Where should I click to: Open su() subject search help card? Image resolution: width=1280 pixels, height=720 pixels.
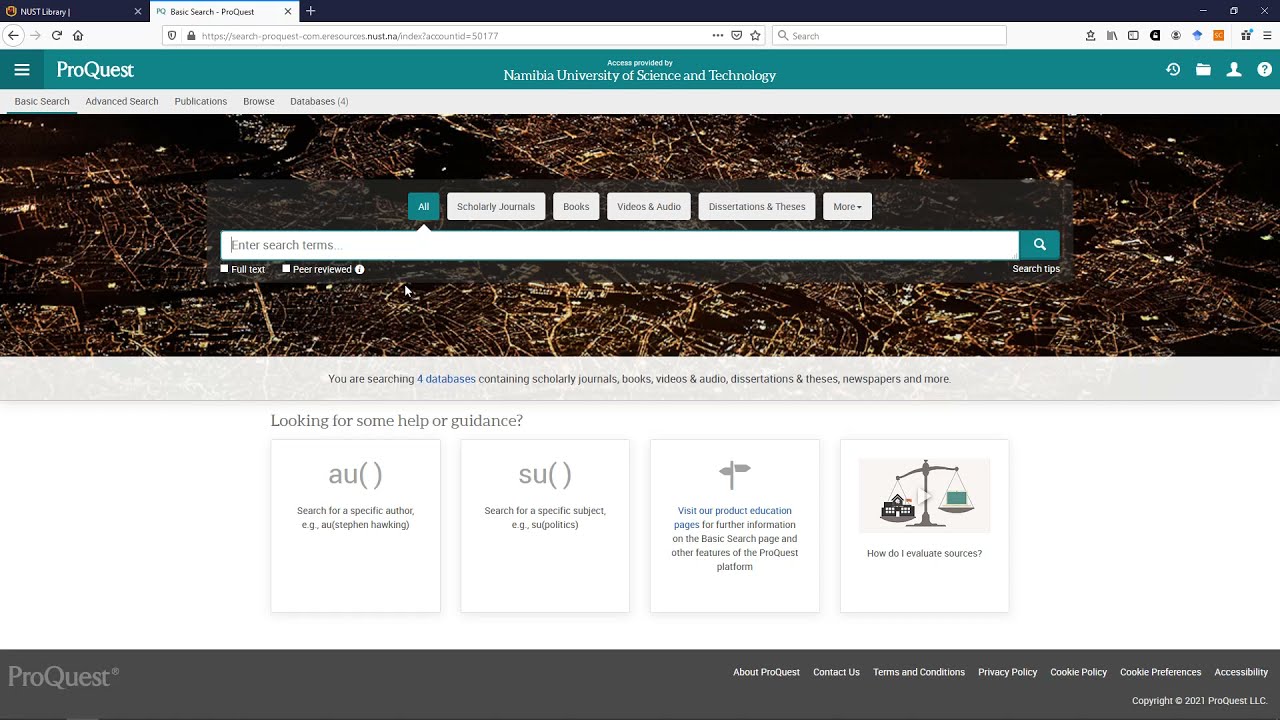545,526
